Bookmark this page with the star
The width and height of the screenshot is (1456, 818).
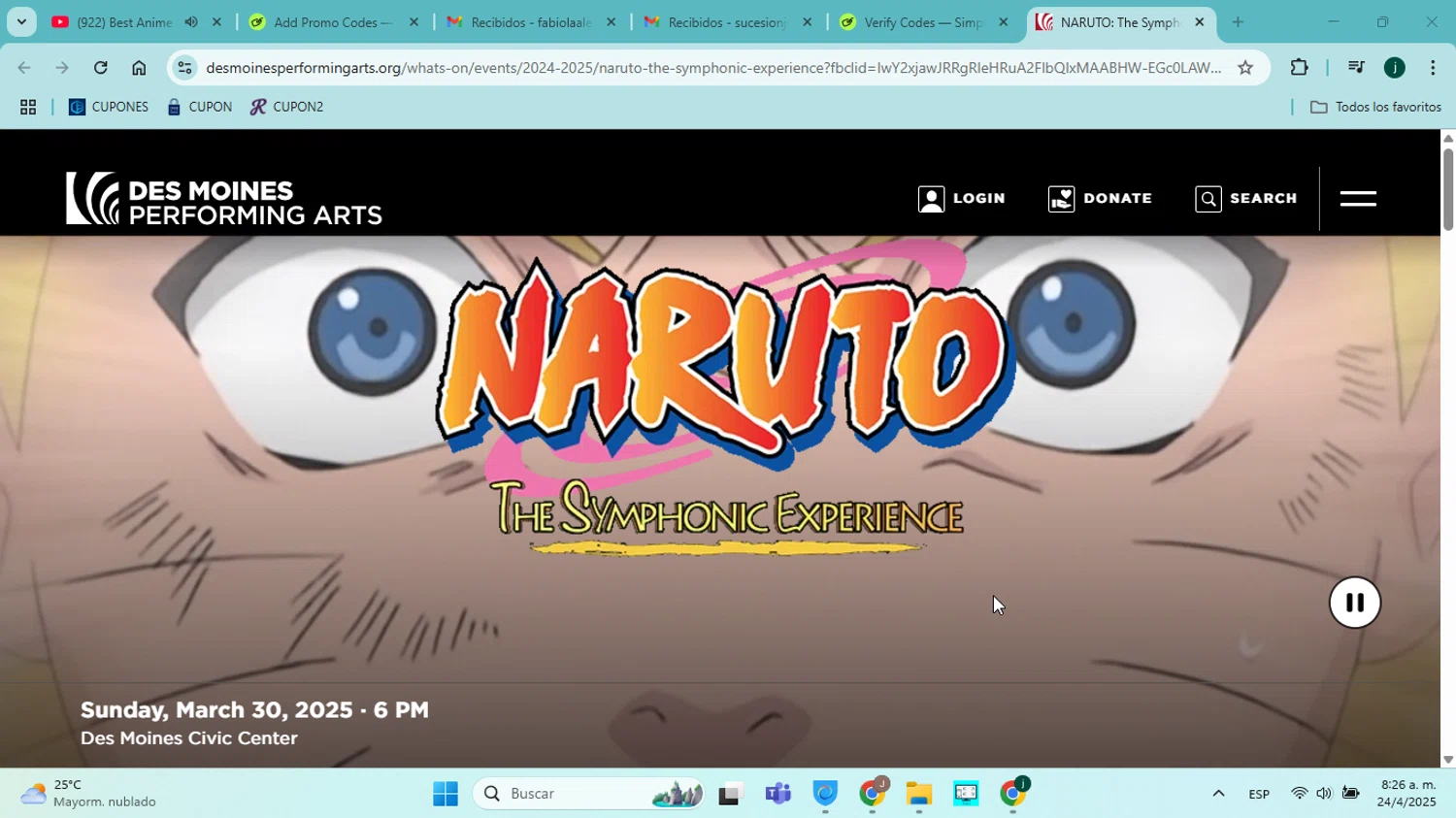point(1245,68)
